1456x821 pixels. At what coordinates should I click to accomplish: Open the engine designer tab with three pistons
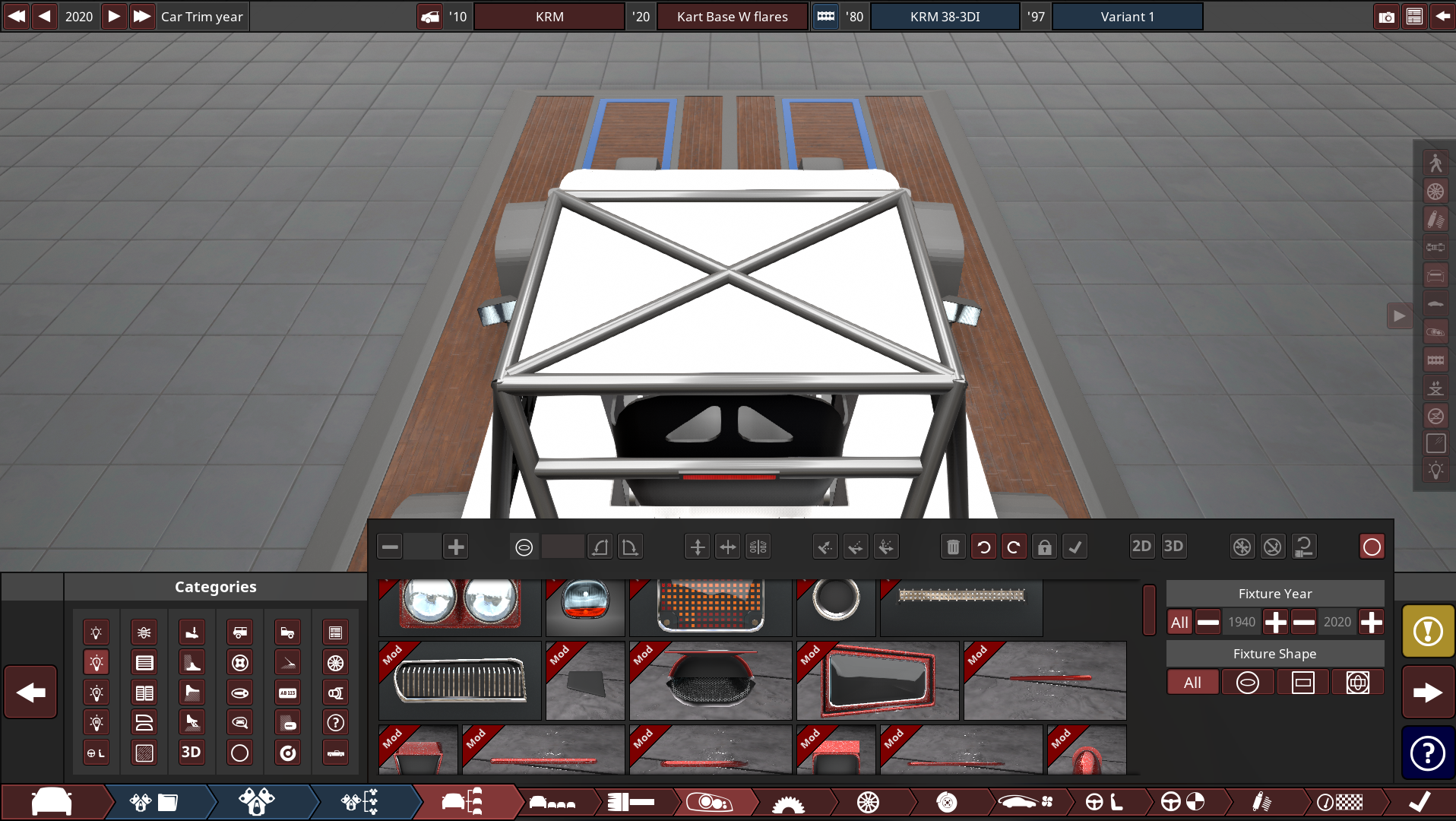(256, 802)
